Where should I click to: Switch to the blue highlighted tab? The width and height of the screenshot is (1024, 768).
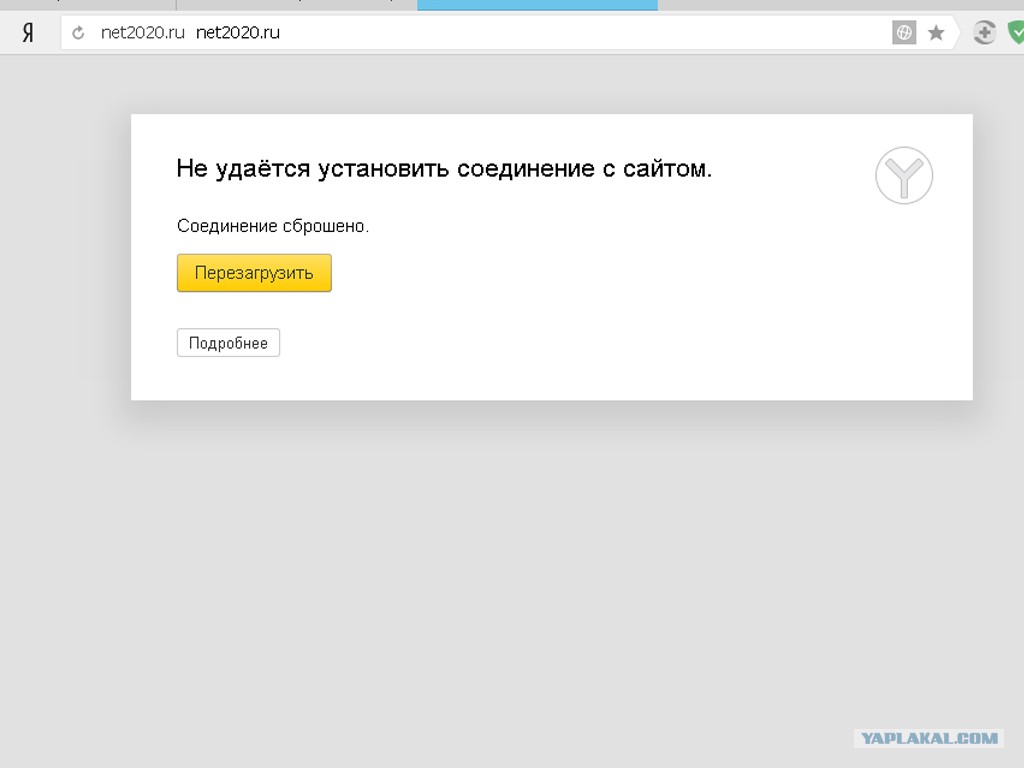click(x=537, y=5)
